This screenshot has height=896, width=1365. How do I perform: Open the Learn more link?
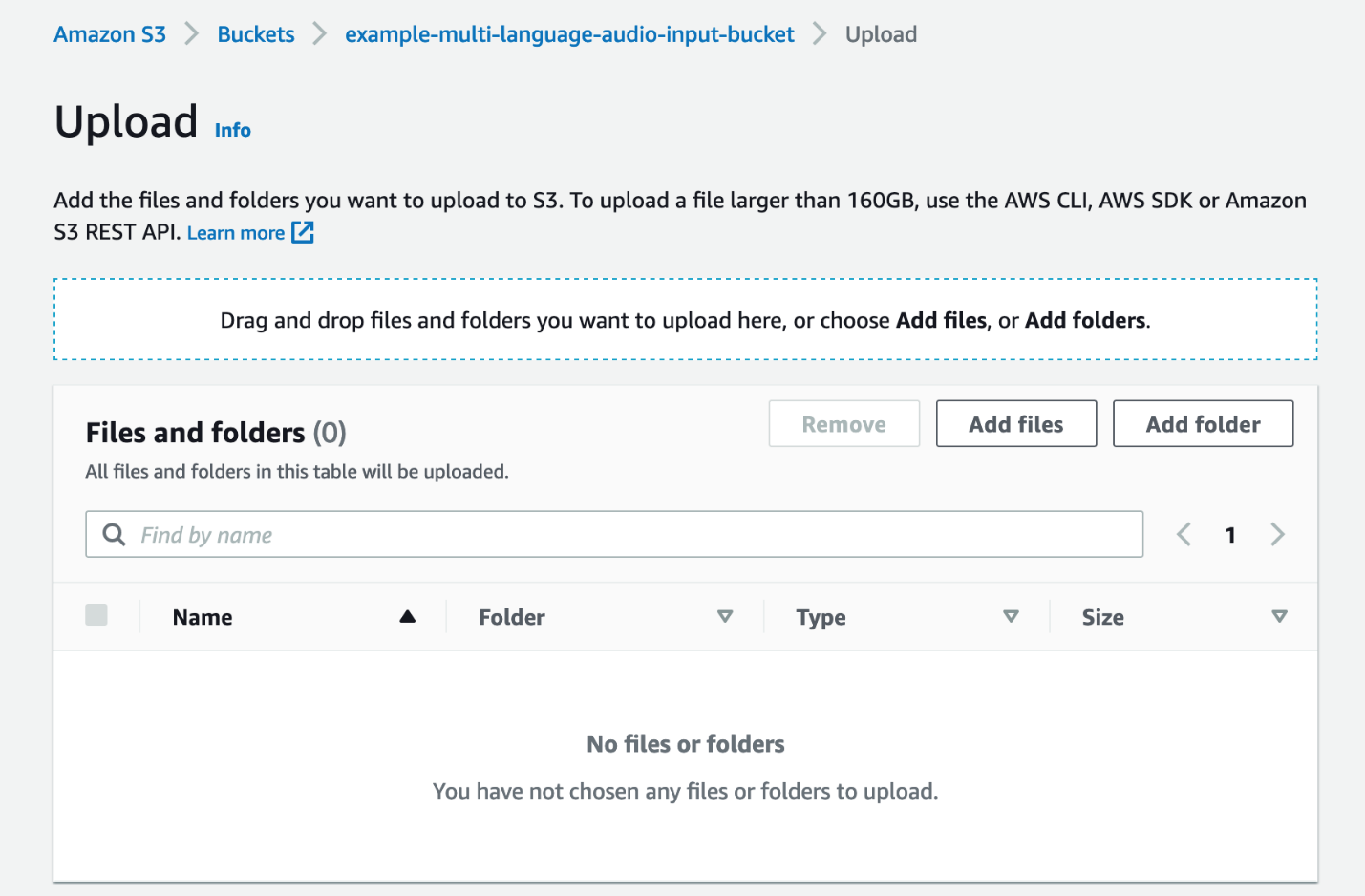(236, 233)
